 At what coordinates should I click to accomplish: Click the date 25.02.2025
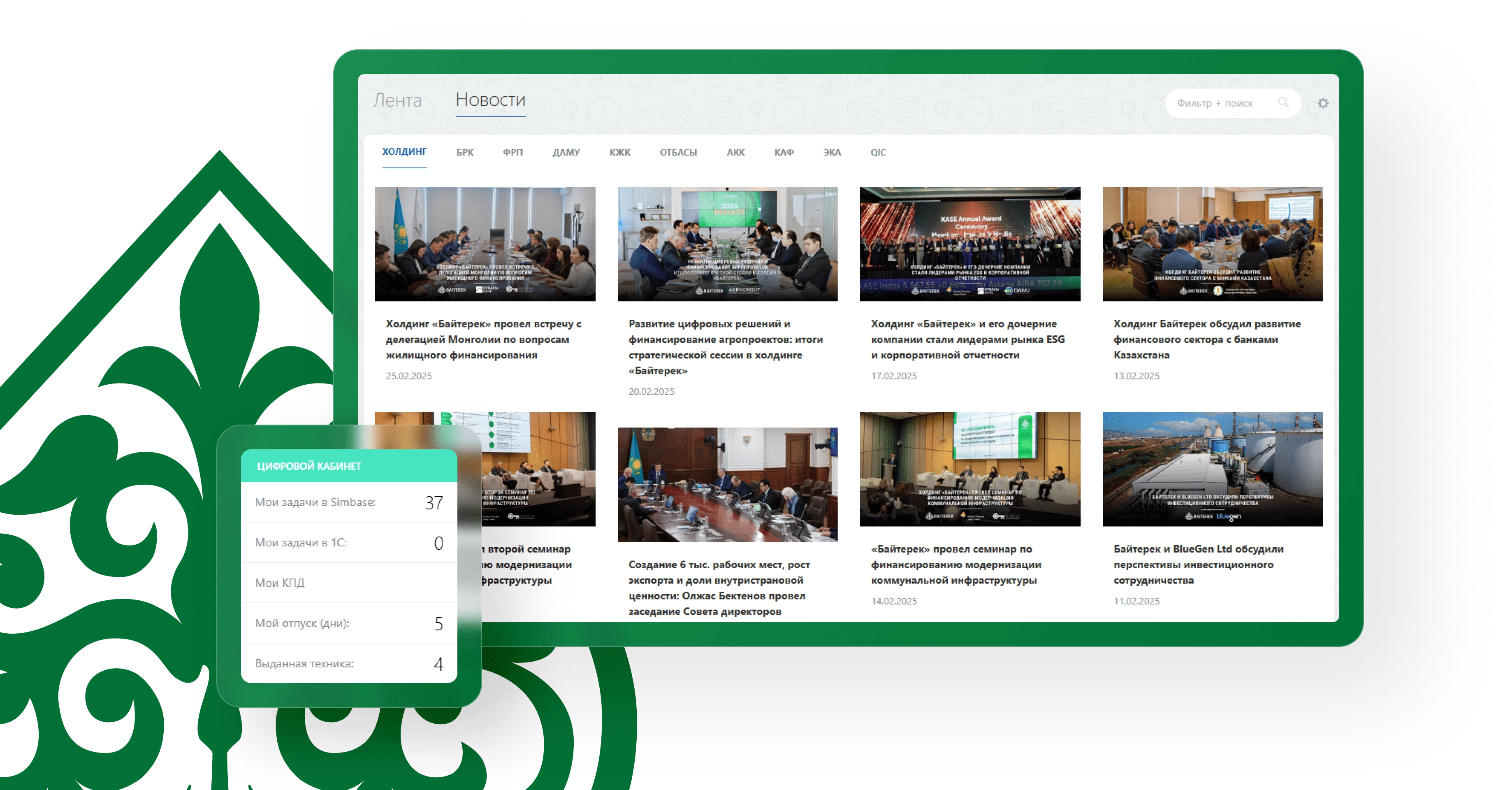click(x=408, y=376)
